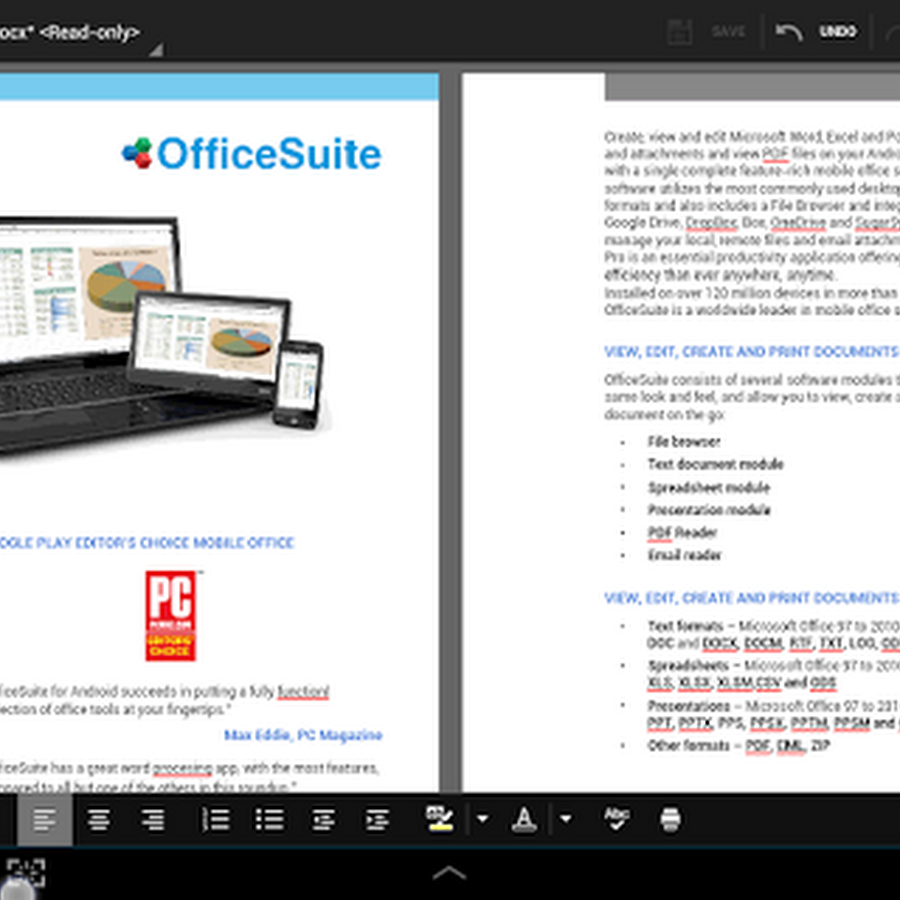Click the Text formats bullet entry
This screenshot has width=900, height=900.
coord(774,634)
